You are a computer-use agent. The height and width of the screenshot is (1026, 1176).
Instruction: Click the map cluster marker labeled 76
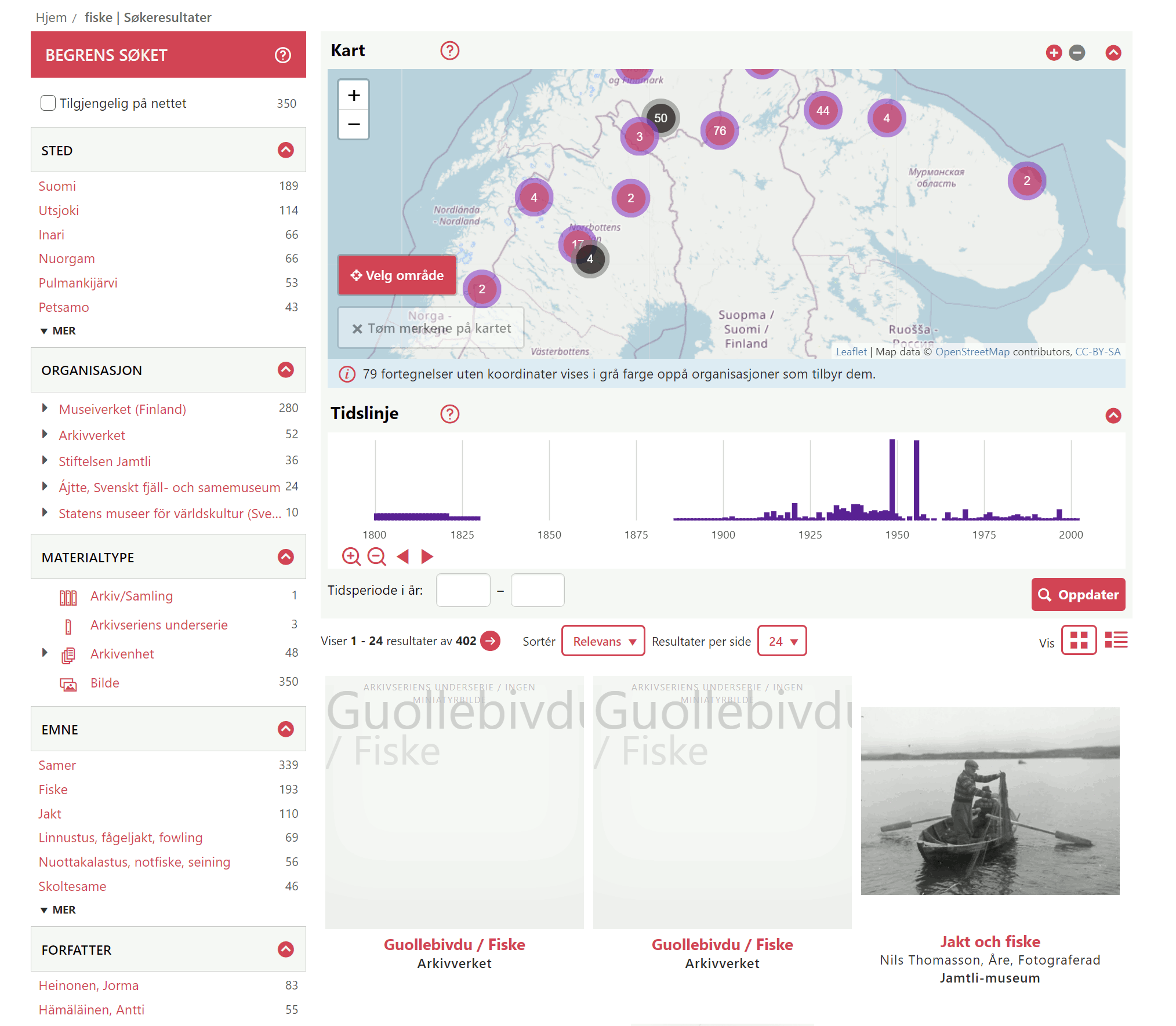click(x=719, y=131)
